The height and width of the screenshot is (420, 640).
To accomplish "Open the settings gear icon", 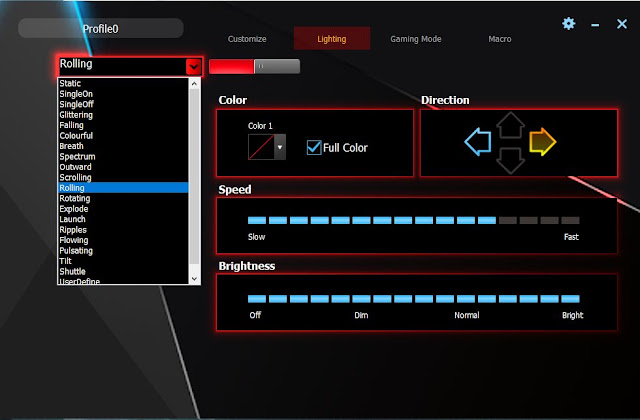I will [568, 24].
